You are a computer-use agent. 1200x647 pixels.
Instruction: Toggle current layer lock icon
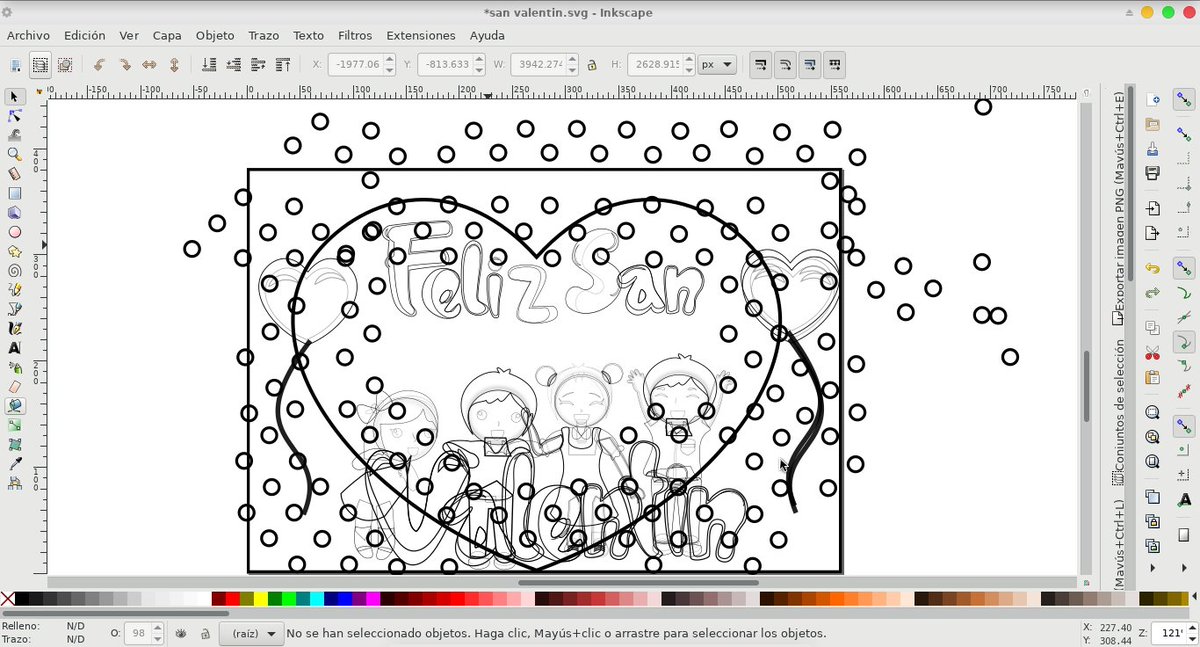click(205, 633)
